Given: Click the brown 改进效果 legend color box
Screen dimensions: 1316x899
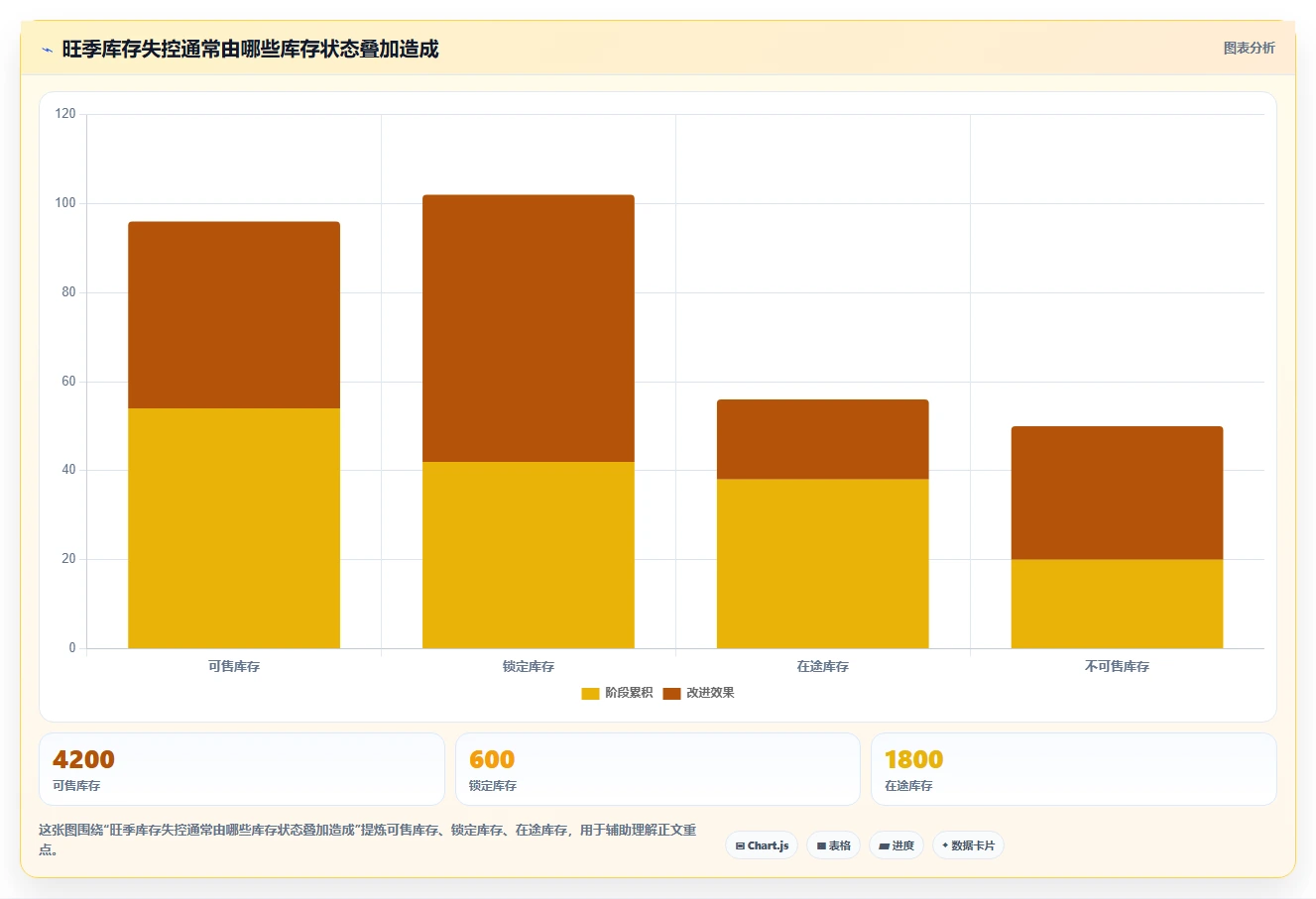Looking at the screenshot, I should click(671, 693).
